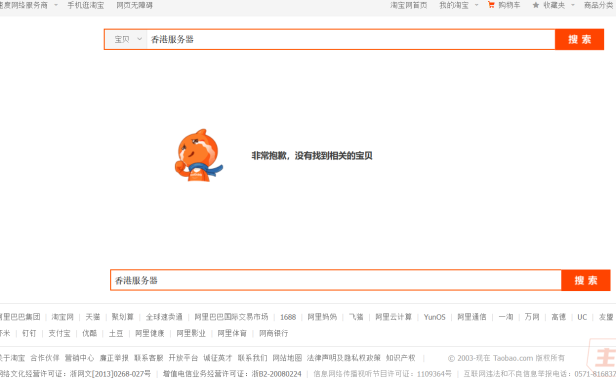This screenshot has height=380, width=616.
Task: Open 我的淘宝 menu
Action: (x=454, y=5)
